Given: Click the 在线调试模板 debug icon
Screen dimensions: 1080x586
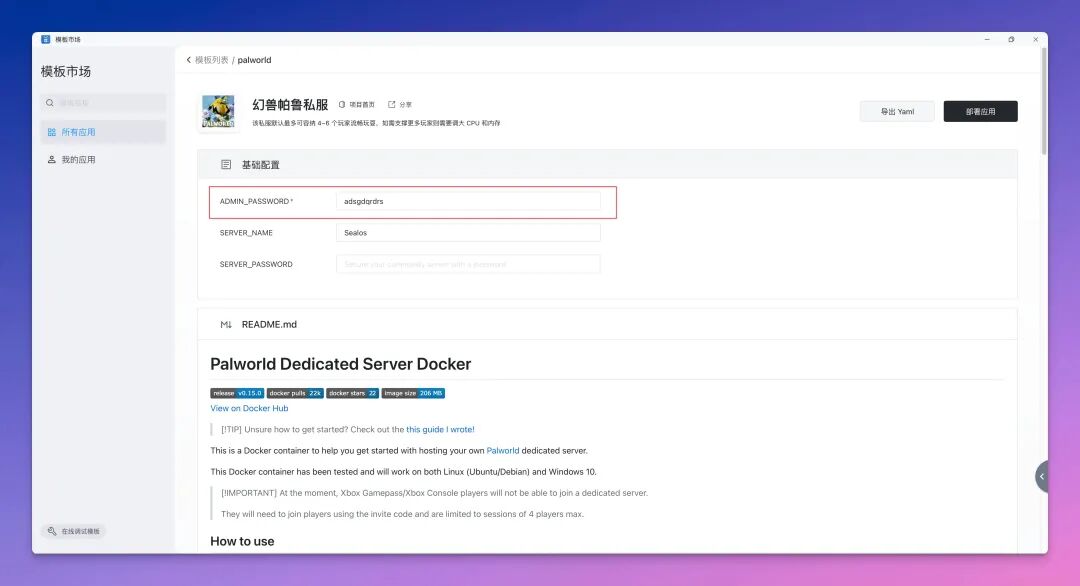Looking at the screenshot, I should click(52, 531).
